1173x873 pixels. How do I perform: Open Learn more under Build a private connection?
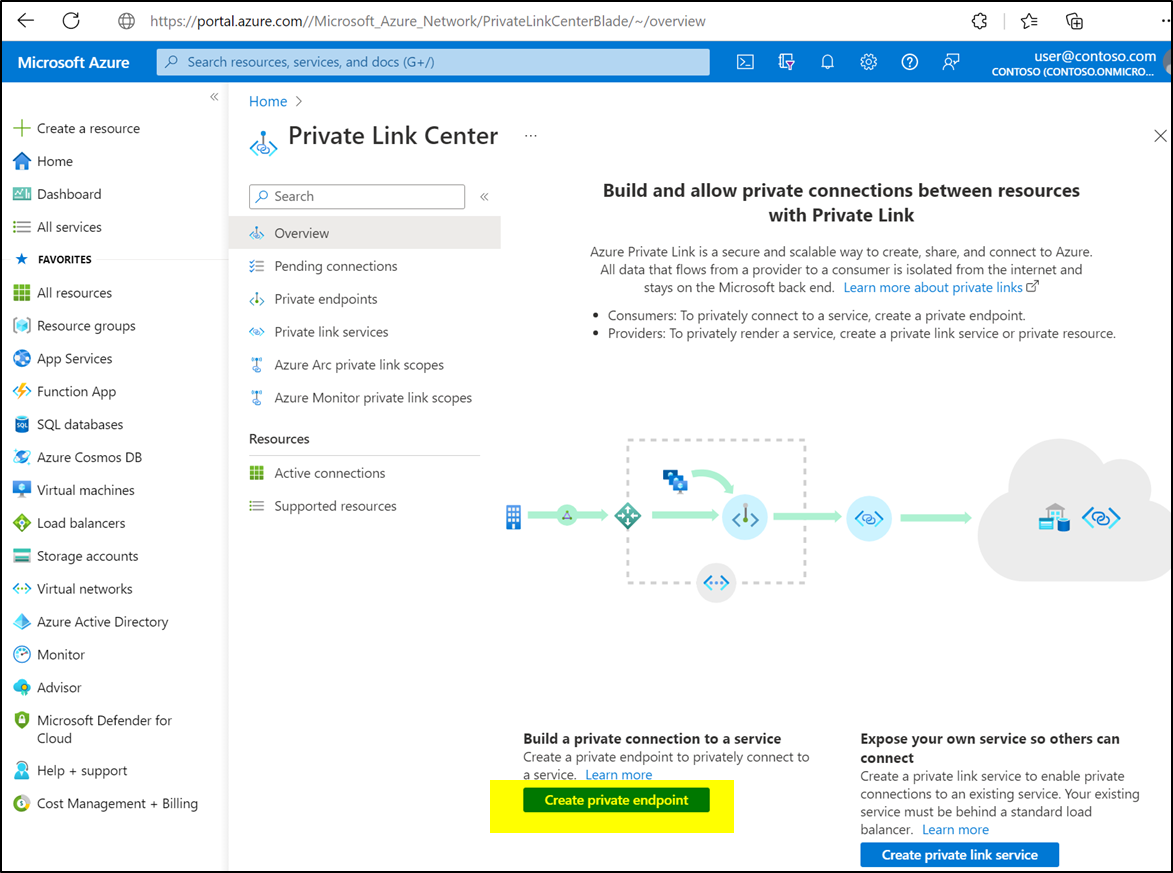tap(619, 774)
